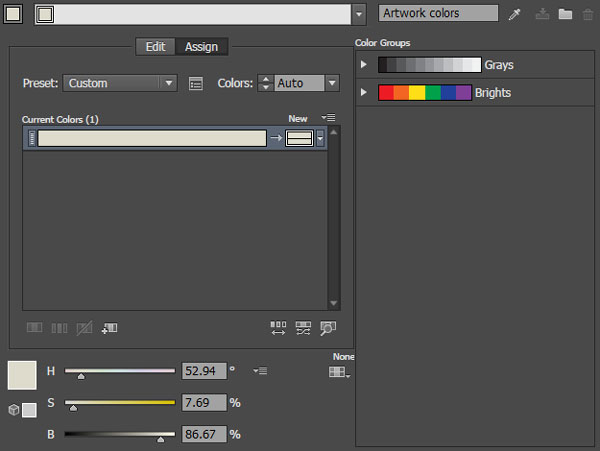Expand the Brights color group
The width and height of the screenshot is (600, 451).
(x=364, y=92)
